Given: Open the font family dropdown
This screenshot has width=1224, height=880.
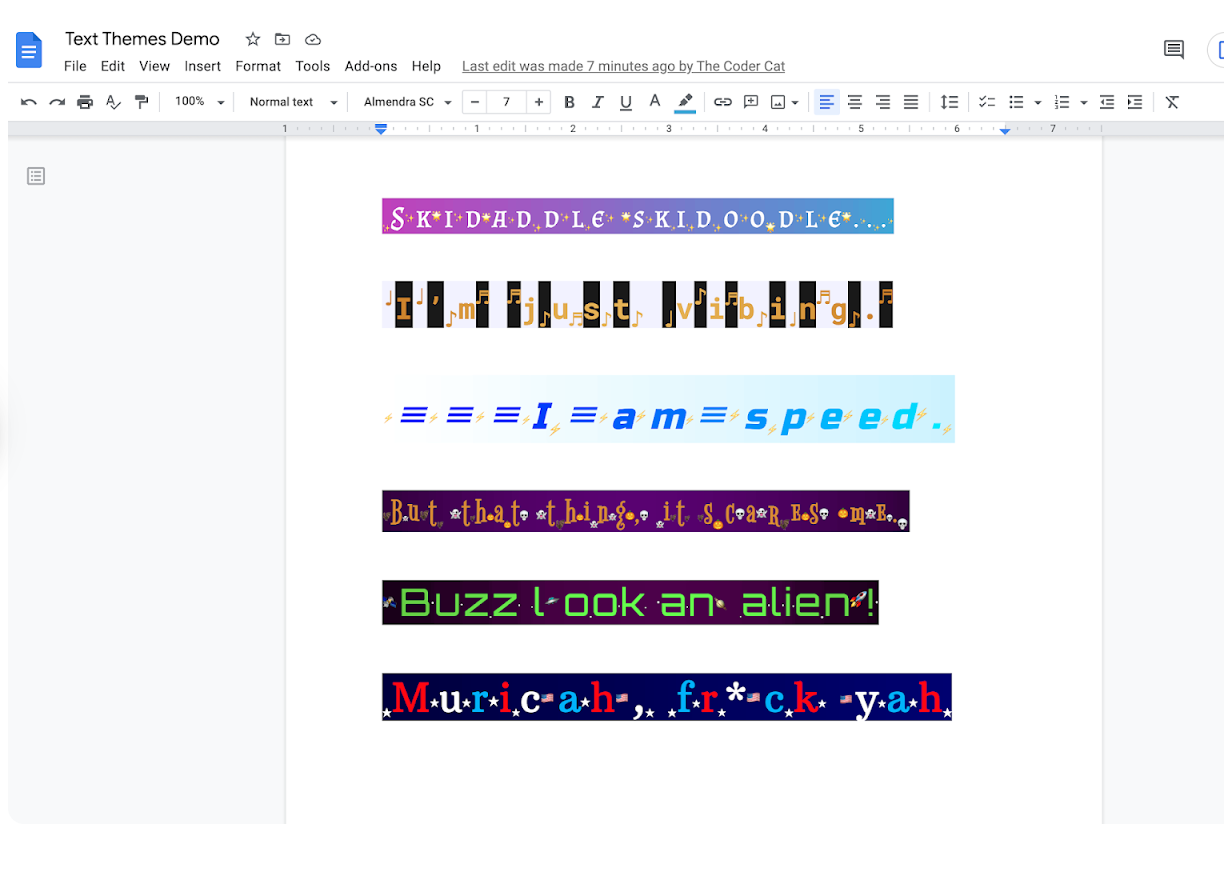Looking at the screenshot, I should coord(405,101).
